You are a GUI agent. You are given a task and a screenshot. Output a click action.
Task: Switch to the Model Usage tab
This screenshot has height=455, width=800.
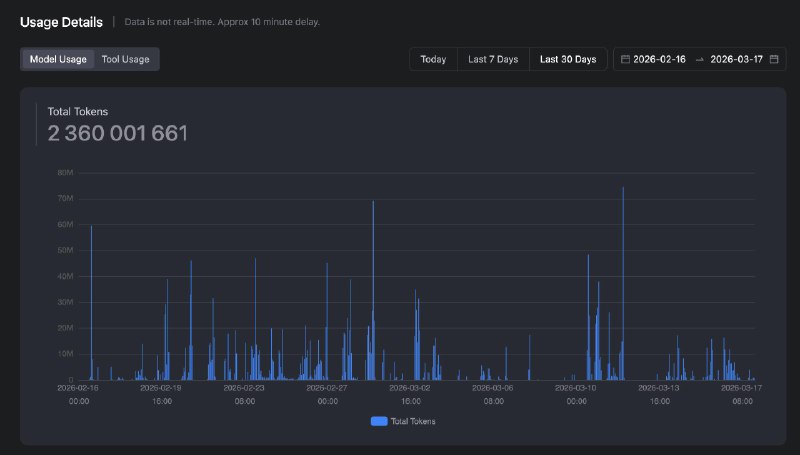(58, 59)
